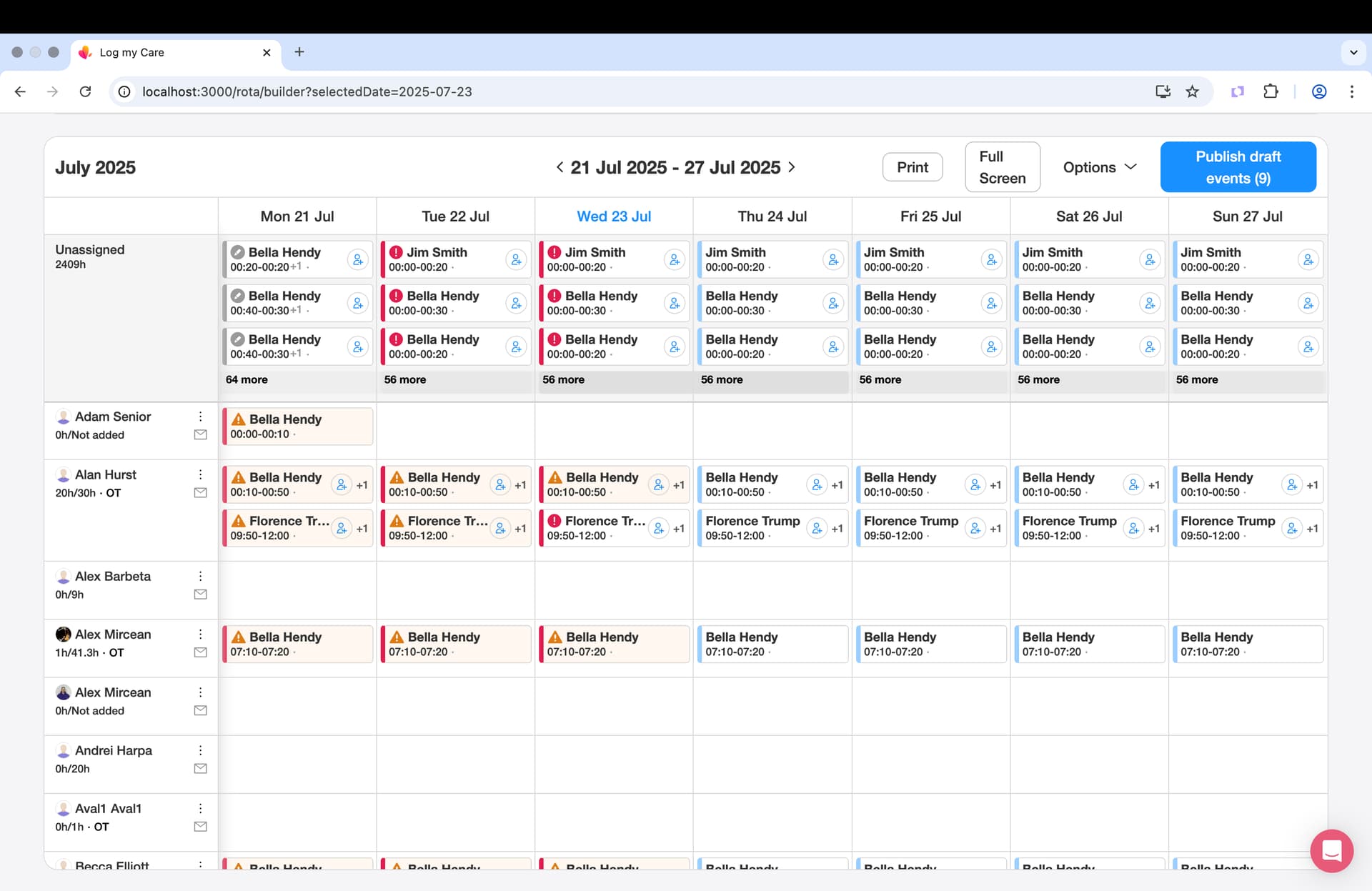Click assign-staff icon on Monday's first Bella Hendy shift
This screenshot has height=891, width=1372.
pyautogui.click(x=357, y=259)
